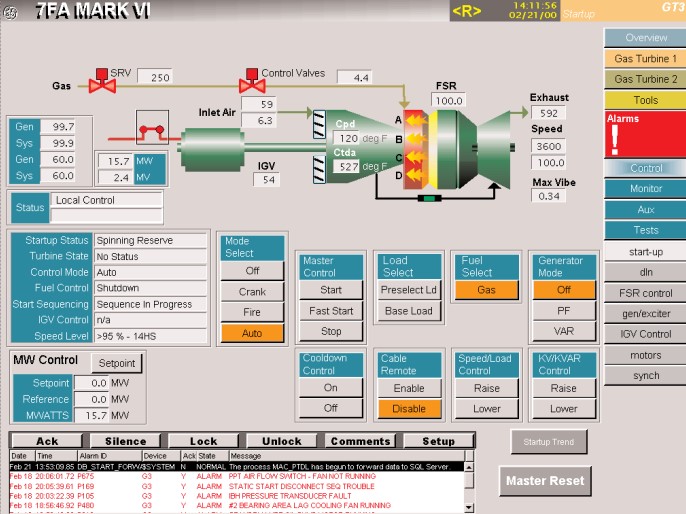Viewport: 686px width, 514px height.
Task: Raise KV/KVAR Control
Action: (x=564, y=388)
